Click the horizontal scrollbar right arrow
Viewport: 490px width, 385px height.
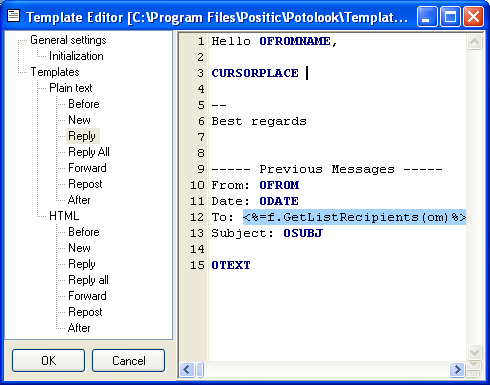tap(457, 369)
